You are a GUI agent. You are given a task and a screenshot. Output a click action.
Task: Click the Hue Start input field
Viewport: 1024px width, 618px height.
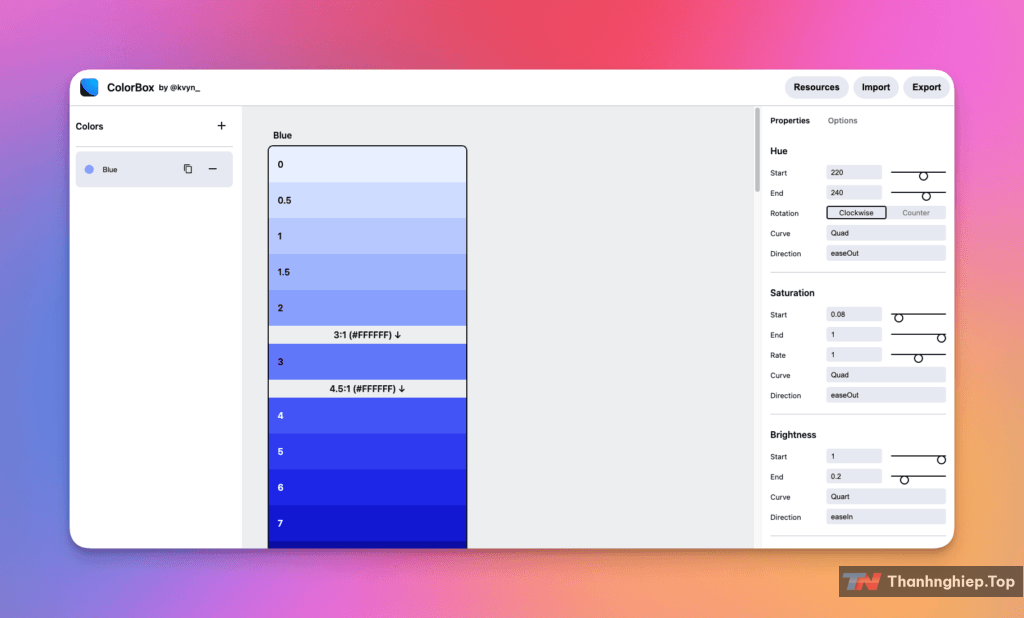(x=854, y=172)
